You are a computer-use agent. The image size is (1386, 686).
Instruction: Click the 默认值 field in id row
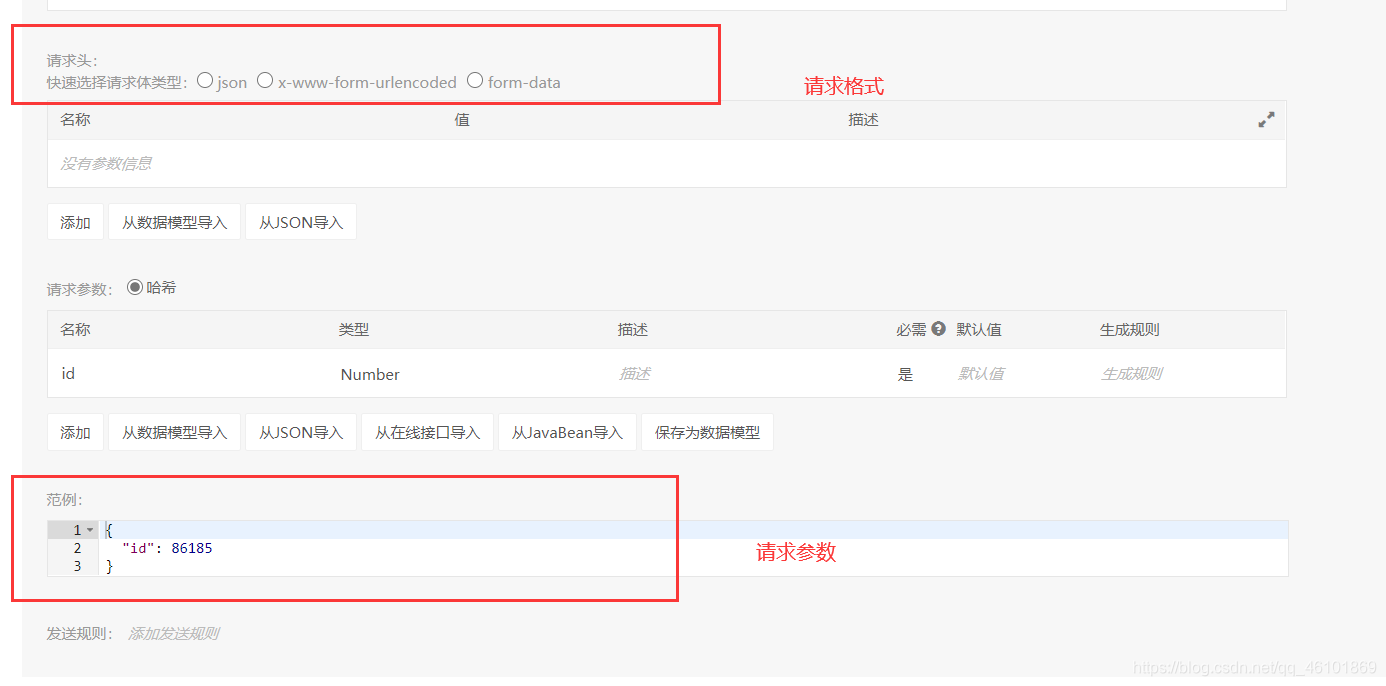pyautogui.click(x=980, y=374)
